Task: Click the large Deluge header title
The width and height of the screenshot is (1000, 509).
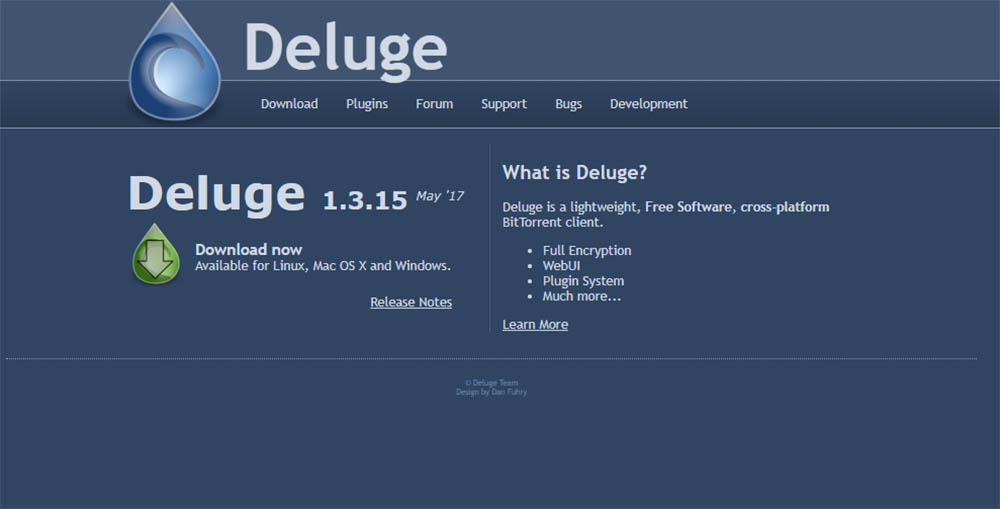Action: 345,48
